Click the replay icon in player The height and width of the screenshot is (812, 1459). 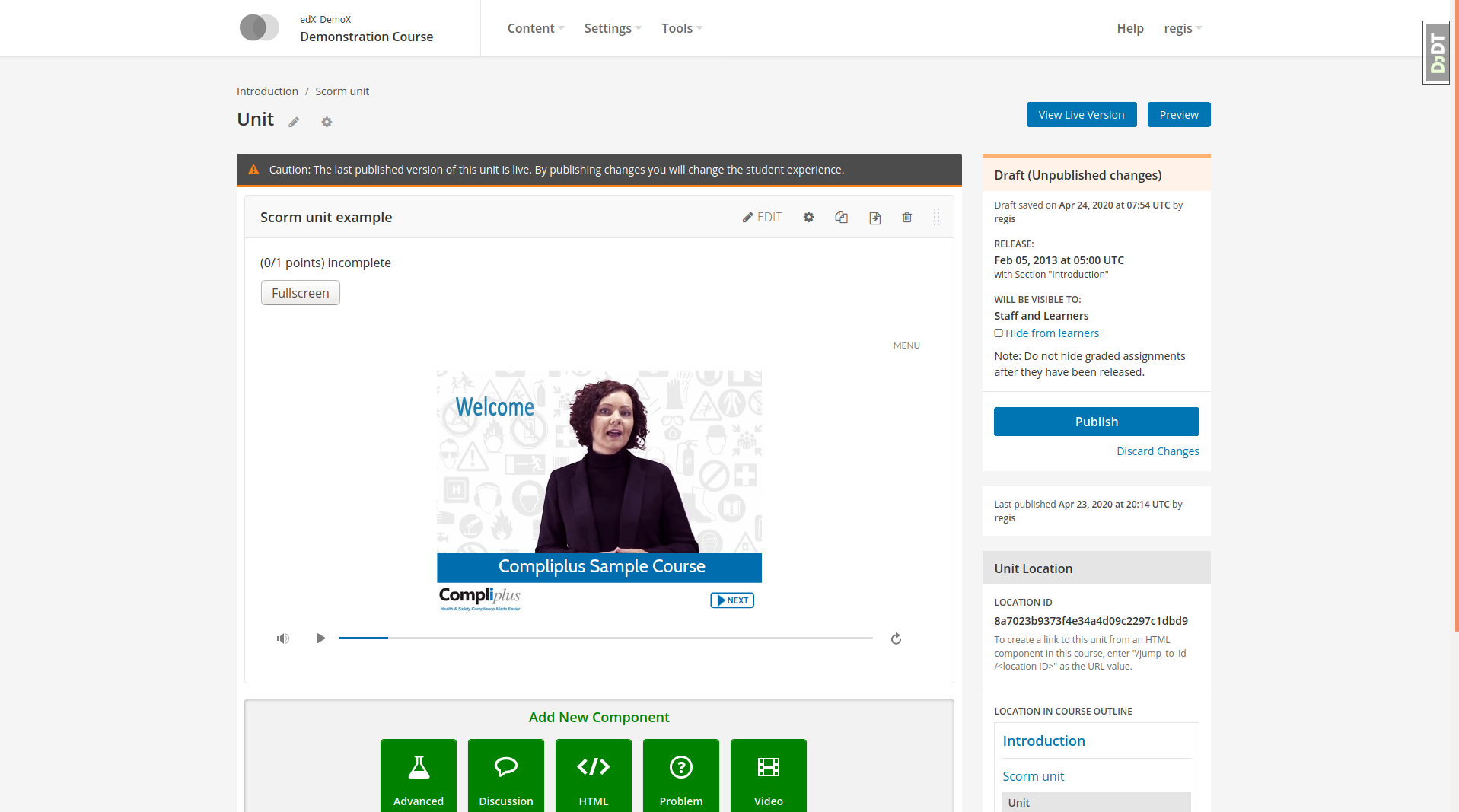click(896, 638)
